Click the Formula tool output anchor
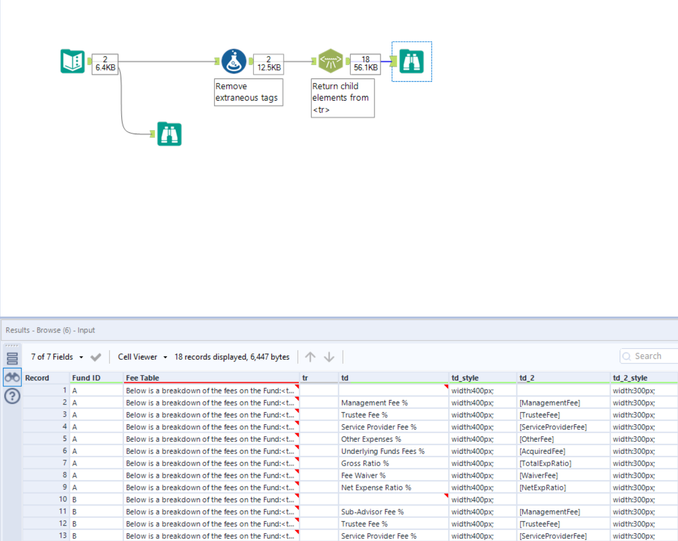This screenshot has width=678, height=541. tap(251, 61)
